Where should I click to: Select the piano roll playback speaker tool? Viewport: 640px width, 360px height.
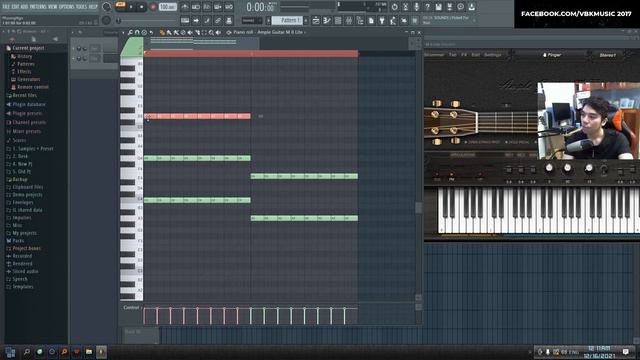click(x=218, y=32)
